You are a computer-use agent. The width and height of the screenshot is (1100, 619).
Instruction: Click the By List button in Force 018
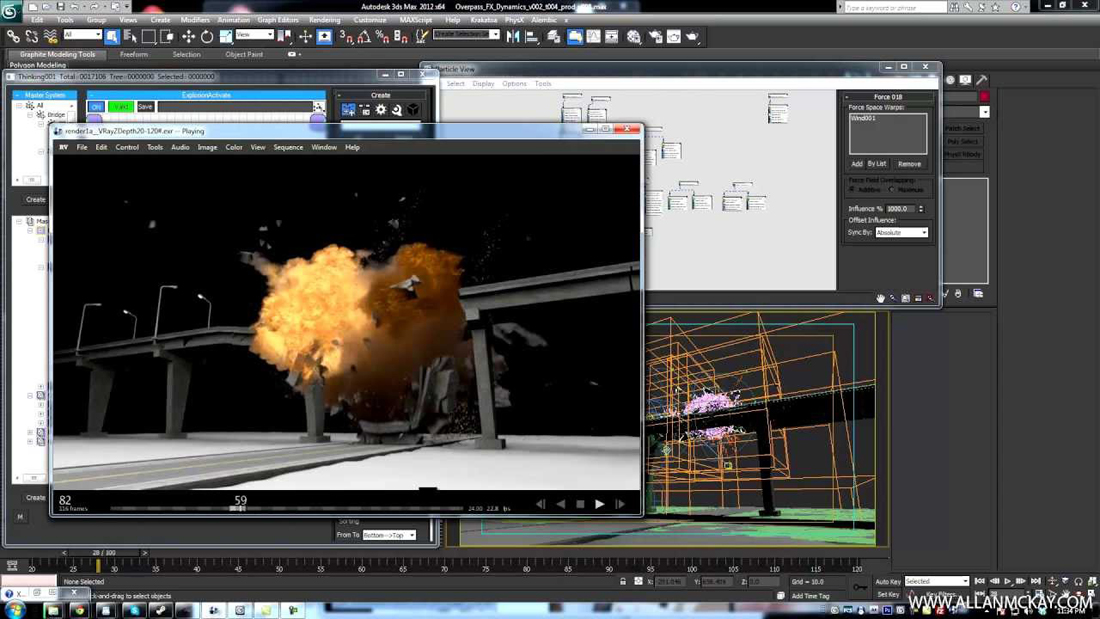(876, 163)
